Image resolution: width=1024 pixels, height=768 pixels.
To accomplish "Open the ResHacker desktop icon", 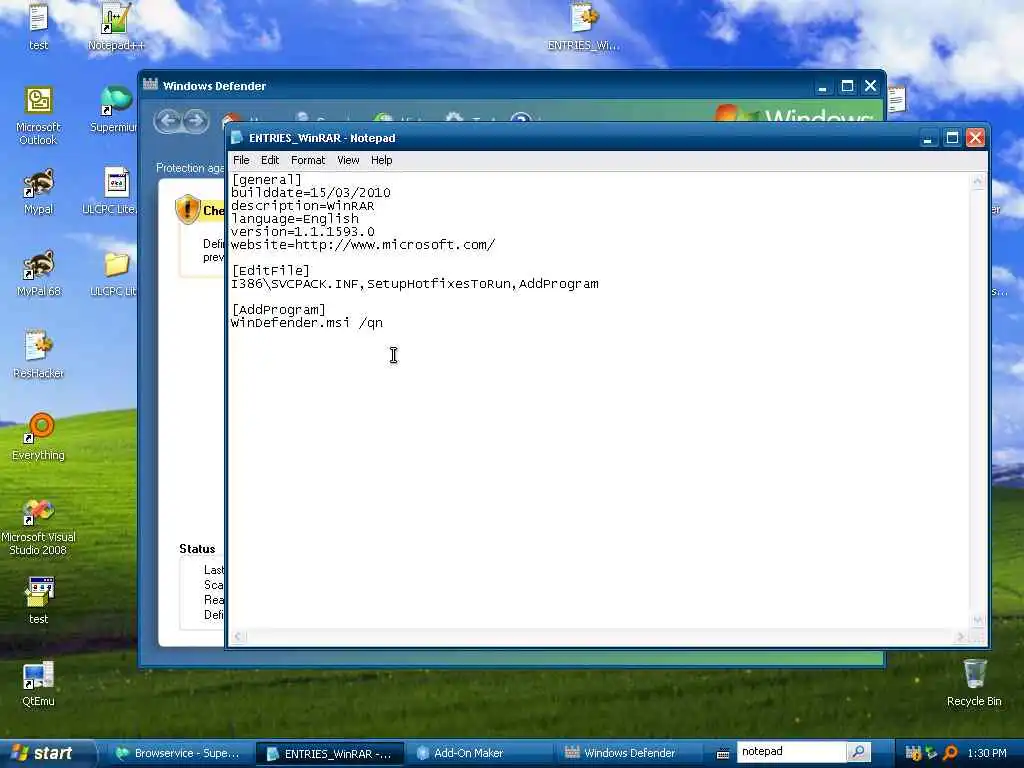I will pos(39,355).
